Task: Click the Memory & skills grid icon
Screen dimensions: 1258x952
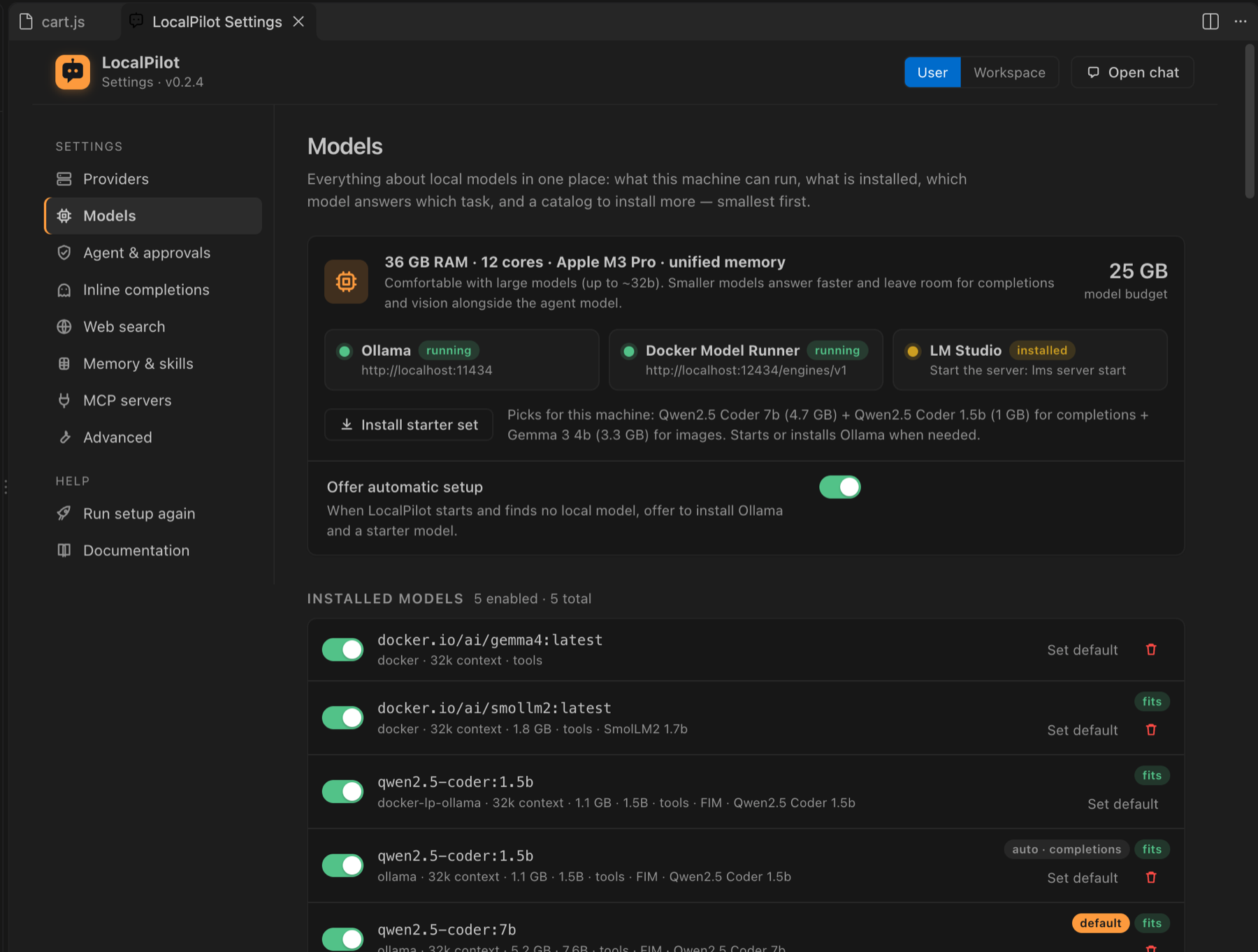Action: tap(64, 363)
